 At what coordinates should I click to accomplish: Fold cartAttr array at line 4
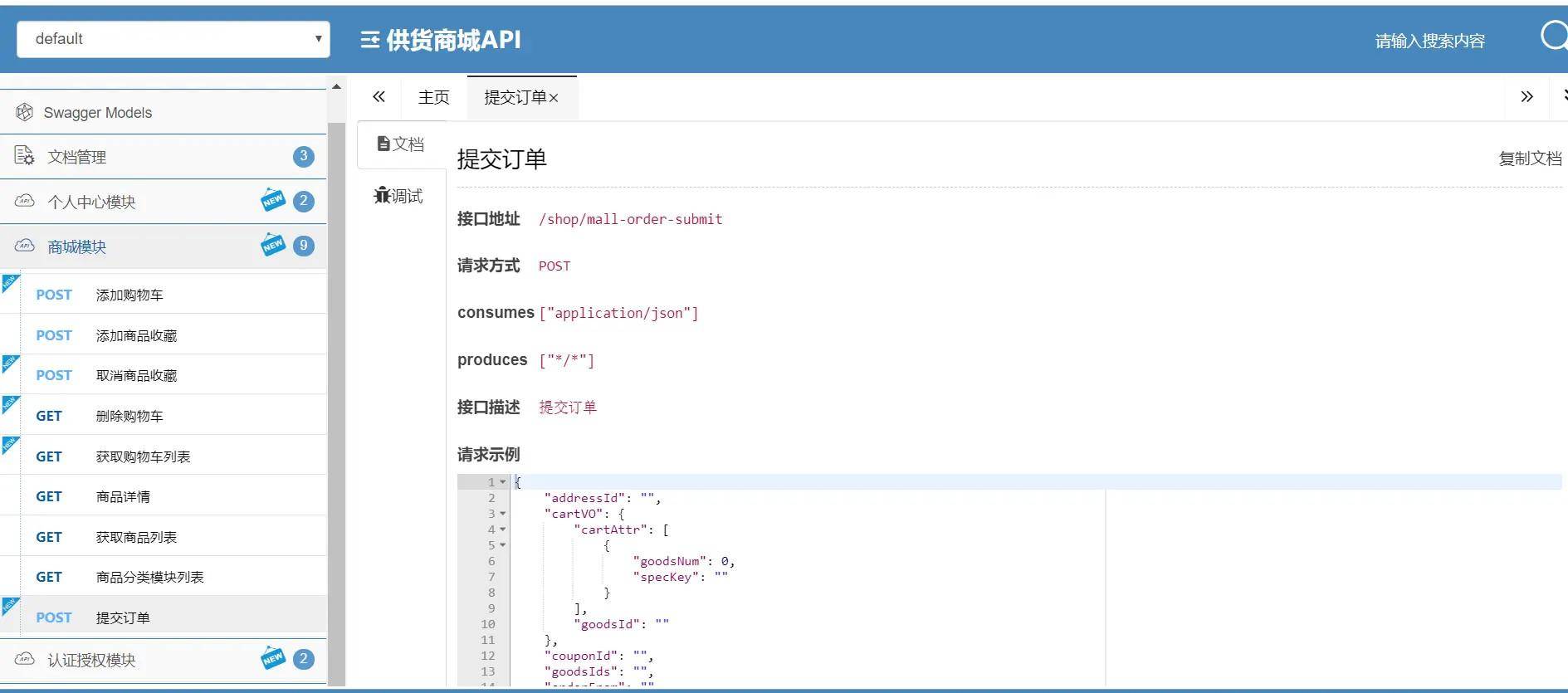click(502, 530)
